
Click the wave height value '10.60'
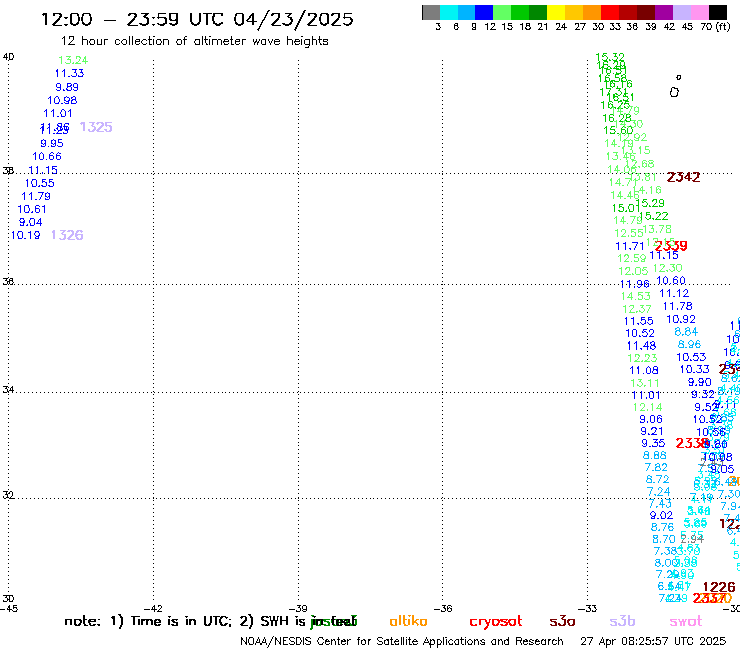point(671,280)
